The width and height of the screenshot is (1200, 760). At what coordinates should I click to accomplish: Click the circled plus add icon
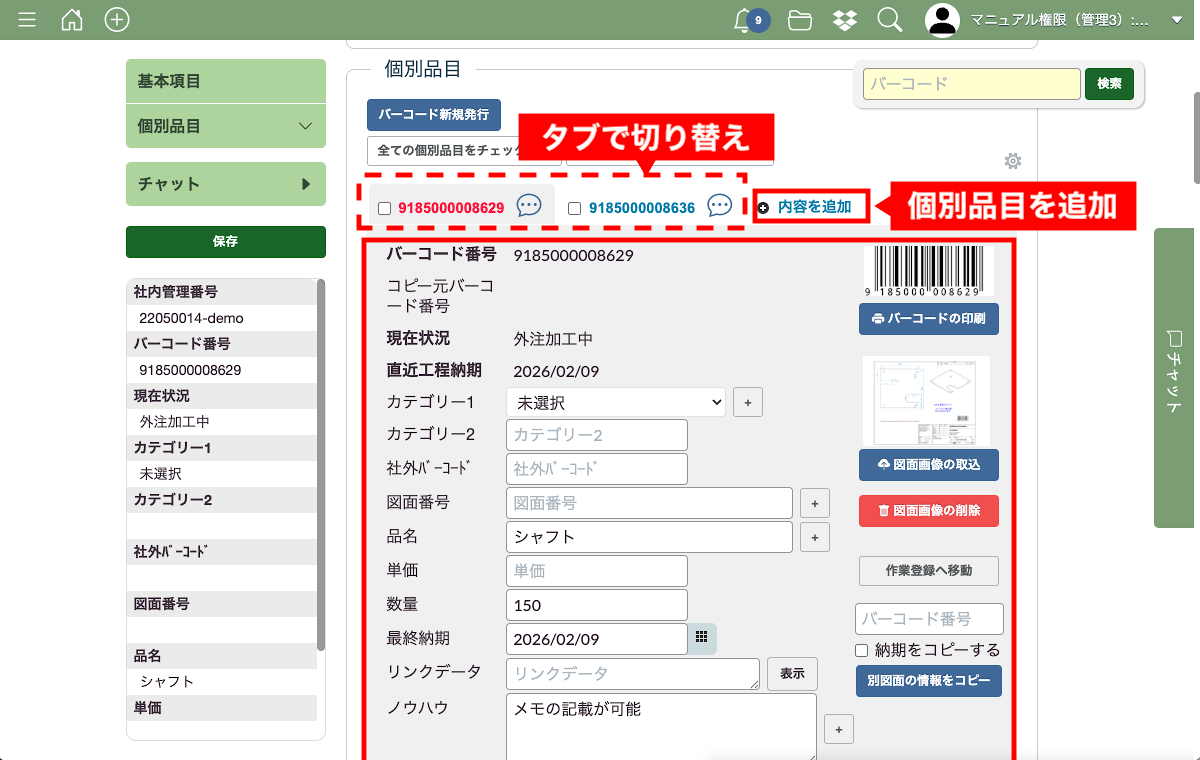(117, 20)
